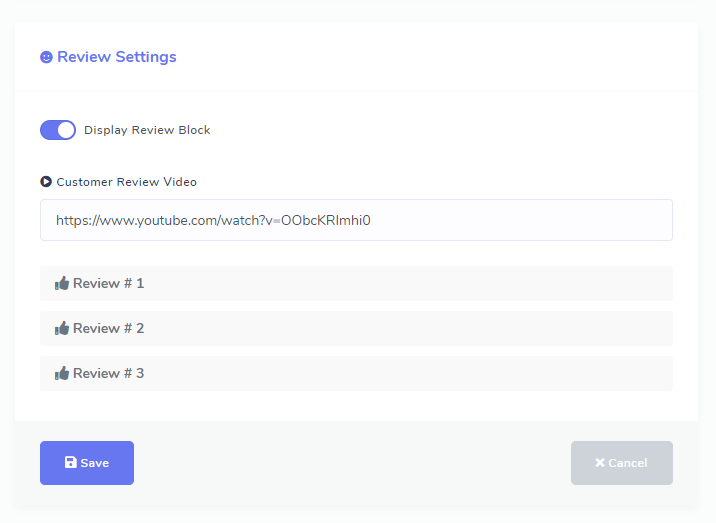Open the Review # 3 accordion panel
This screenshot has width=716, height=523.
[x=356, y=374]
